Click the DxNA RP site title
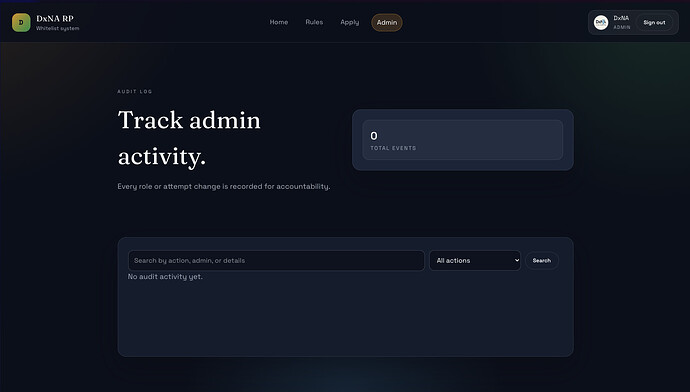Image resolution: width=690 pixels, height=392 pixels. 55,18
